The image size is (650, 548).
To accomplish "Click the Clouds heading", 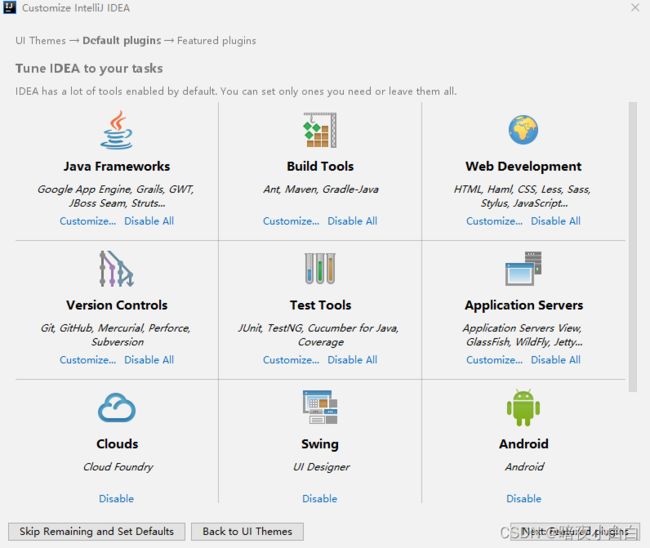I will 117,444.
